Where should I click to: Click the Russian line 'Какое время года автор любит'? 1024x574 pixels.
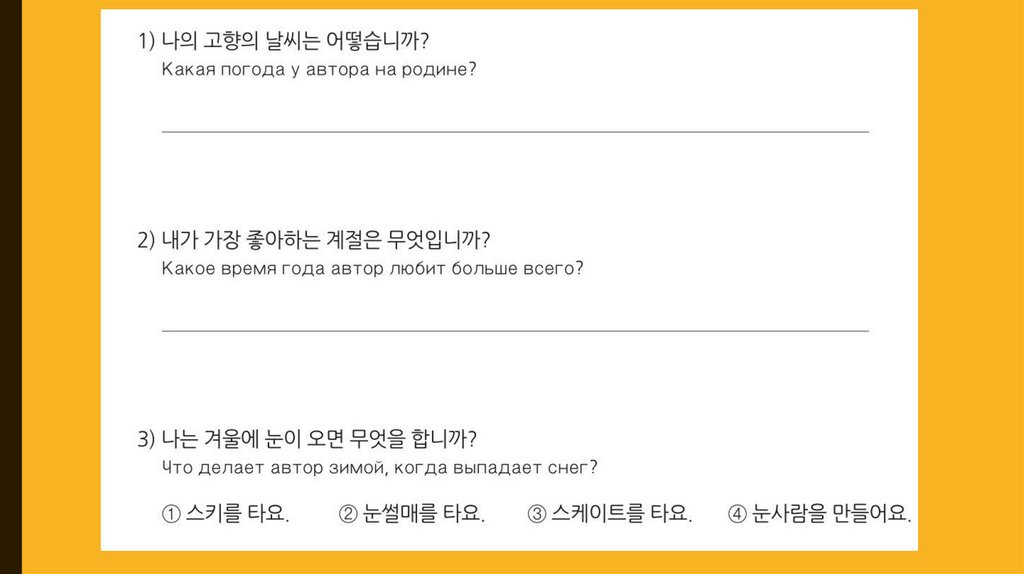pyautogui.click(x=371, y=270)
